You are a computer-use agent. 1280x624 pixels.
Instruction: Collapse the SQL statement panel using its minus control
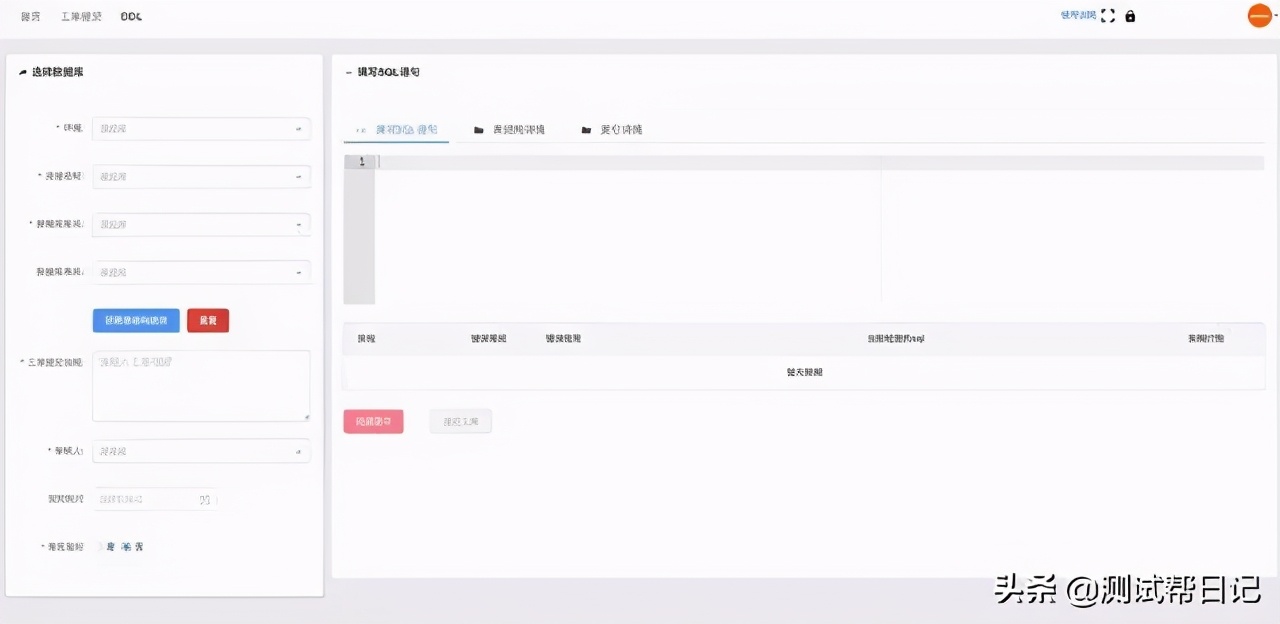347,71
